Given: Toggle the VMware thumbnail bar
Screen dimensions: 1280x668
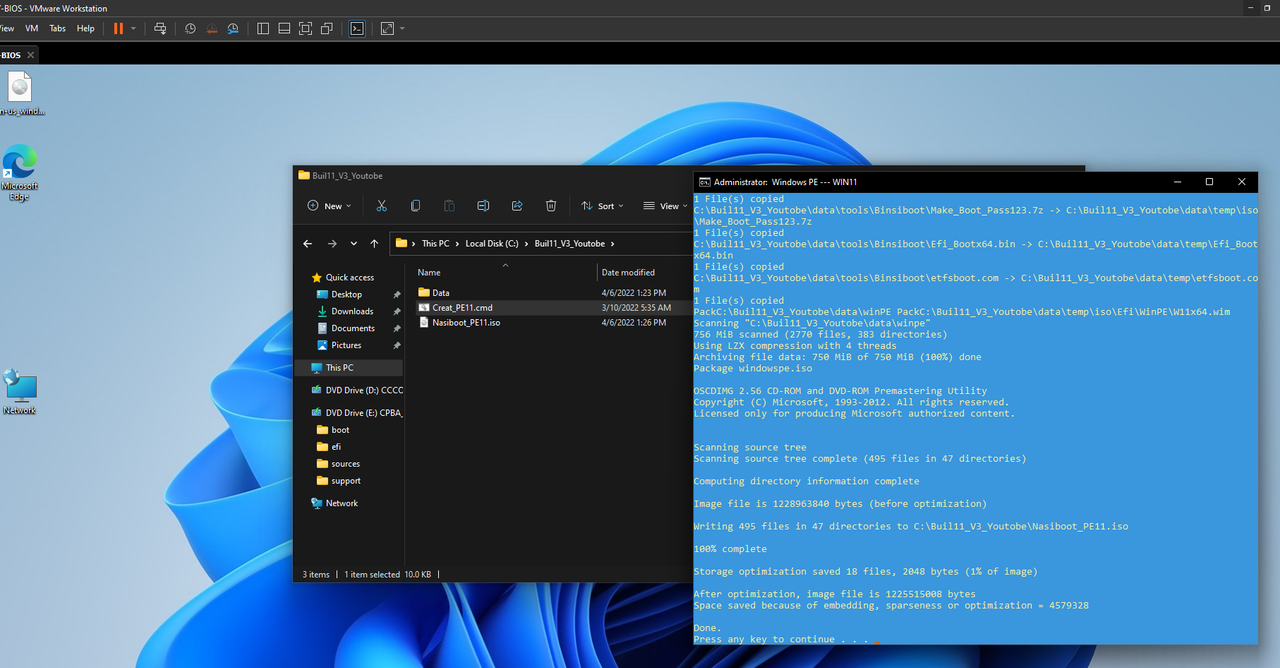Looking at the screenshot, I should coord(284,28).
